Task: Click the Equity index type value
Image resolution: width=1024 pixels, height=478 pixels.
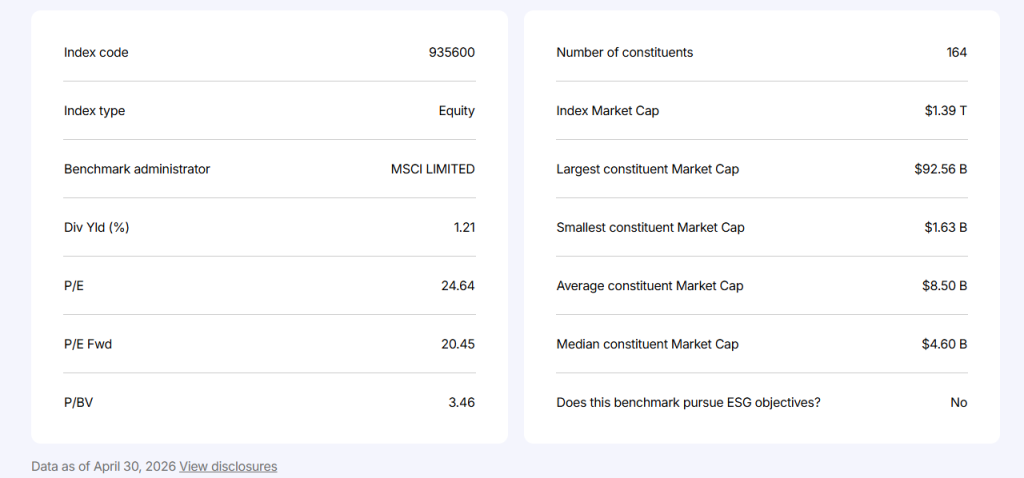Action: pyautogui.click(x=456, y=111)
